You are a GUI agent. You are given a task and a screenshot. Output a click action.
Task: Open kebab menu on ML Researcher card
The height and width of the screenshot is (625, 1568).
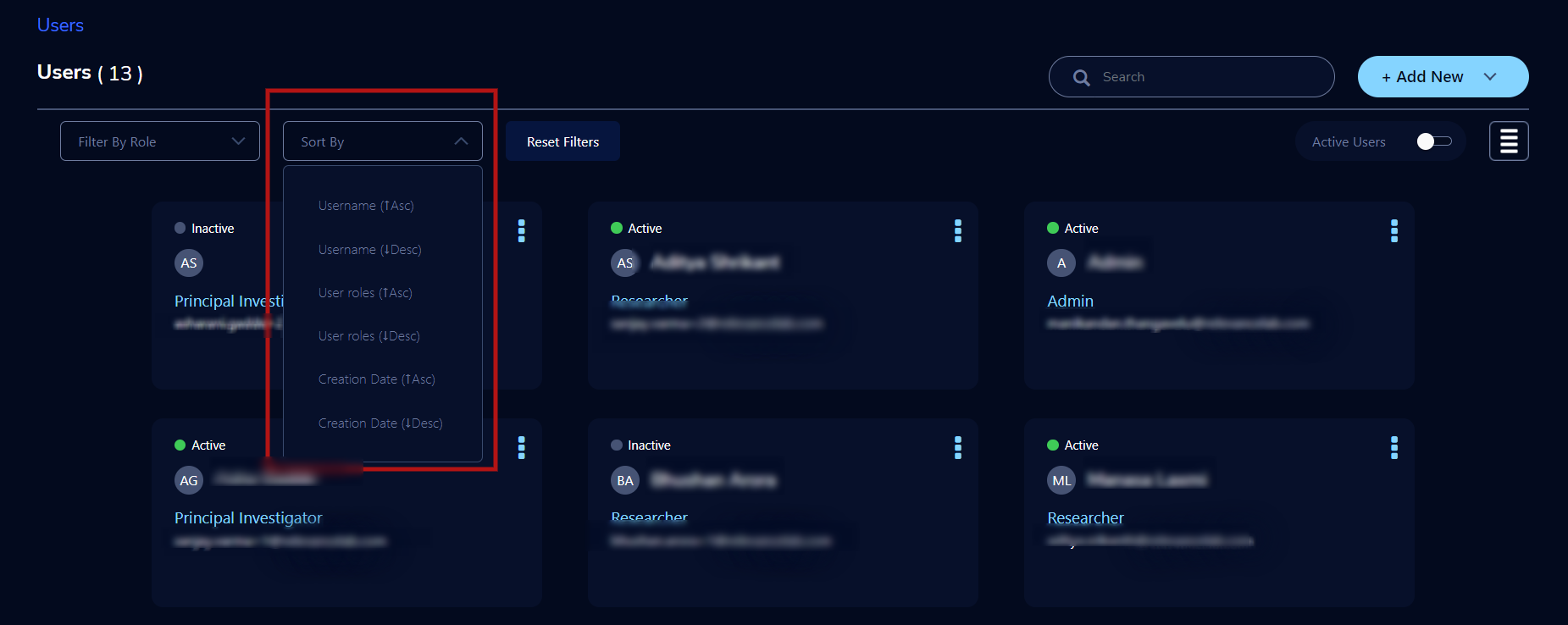point(1393,447)
